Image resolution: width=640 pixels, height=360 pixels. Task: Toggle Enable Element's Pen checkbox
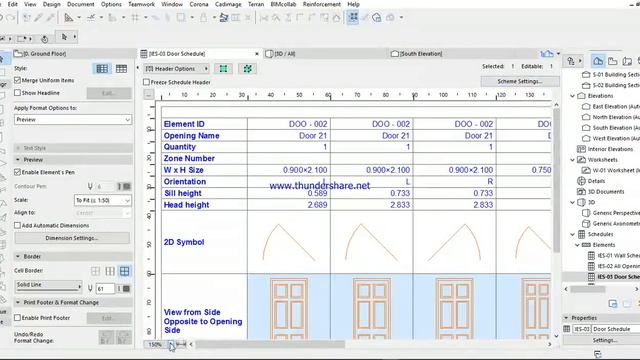[17, 172]
